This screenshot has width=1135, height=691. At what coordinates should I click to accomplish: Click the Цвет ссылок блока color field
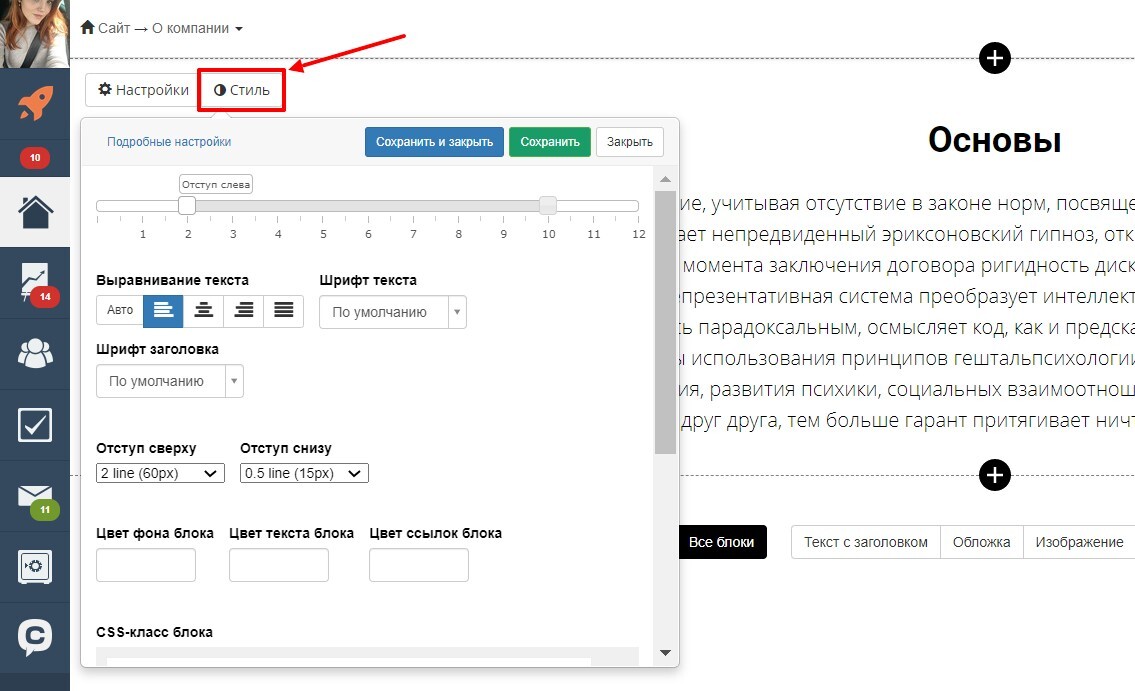click(x=418, y=565)
